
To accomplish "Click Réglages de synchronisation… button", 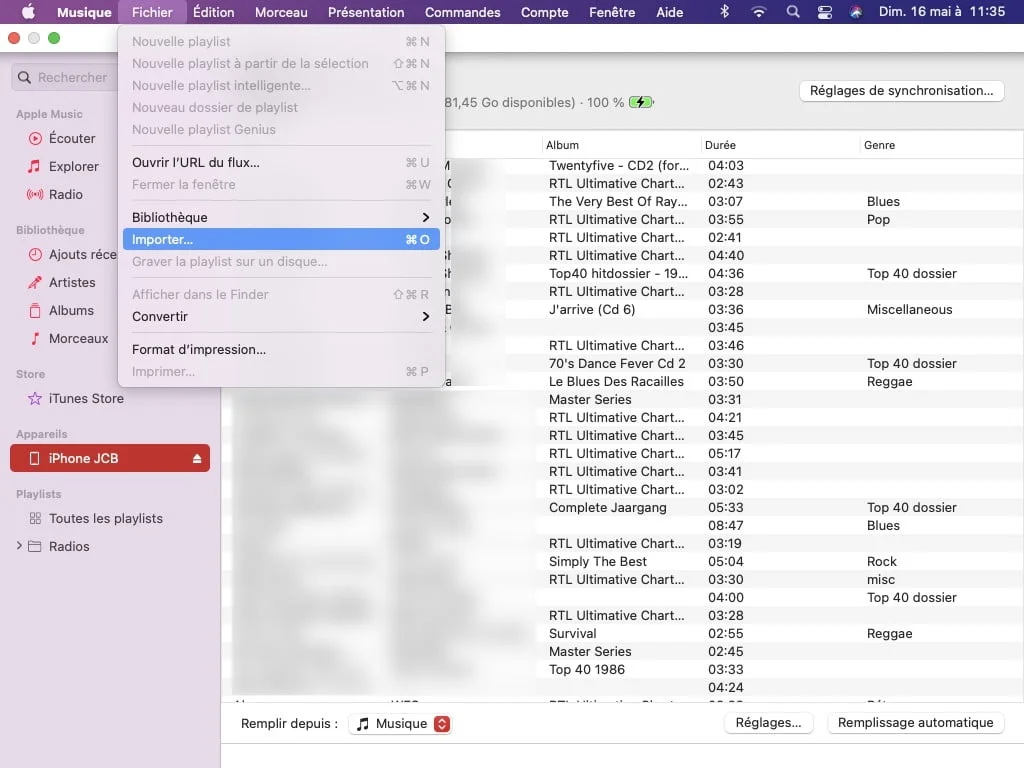I will (x=901, y=91).
